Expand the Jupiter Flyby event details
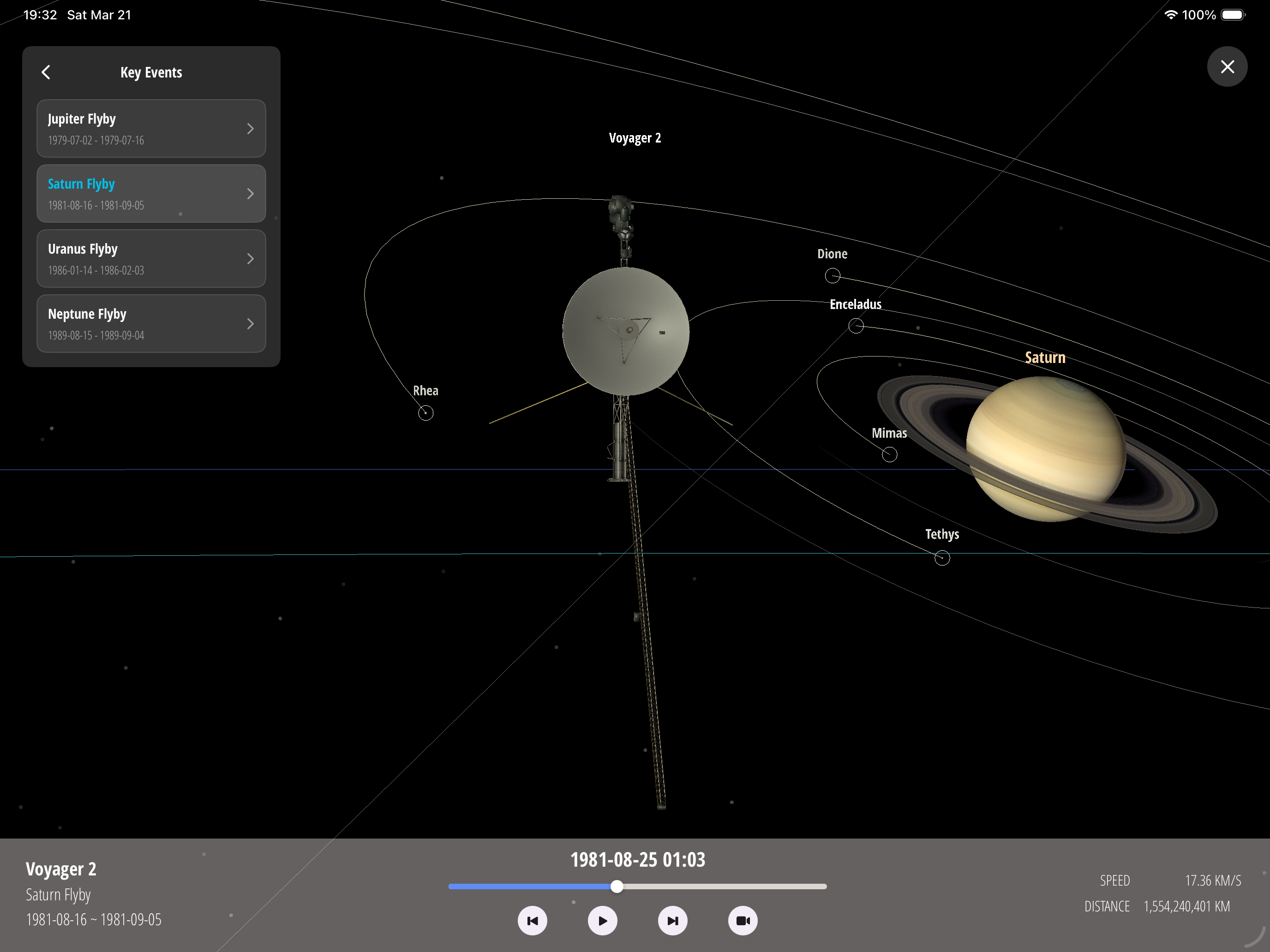 250,128
